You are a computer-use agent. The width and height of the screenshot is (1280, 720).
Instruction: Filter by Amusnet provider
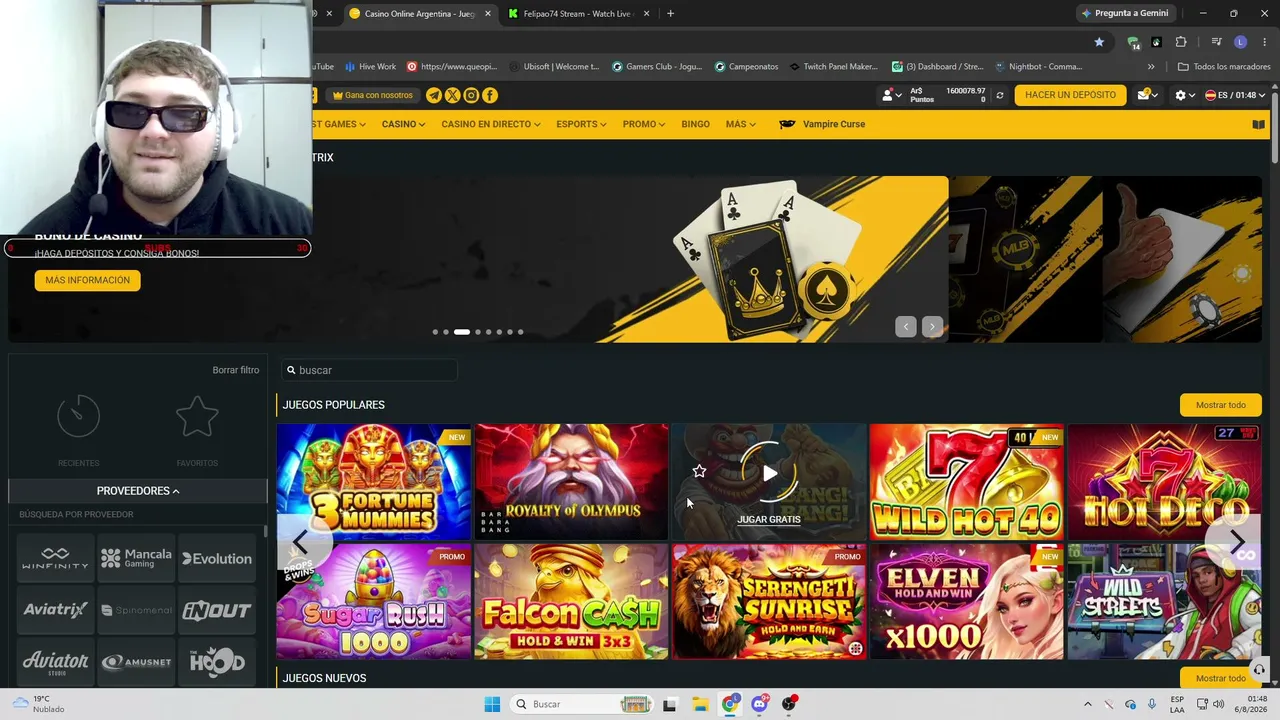pos(136,662)
